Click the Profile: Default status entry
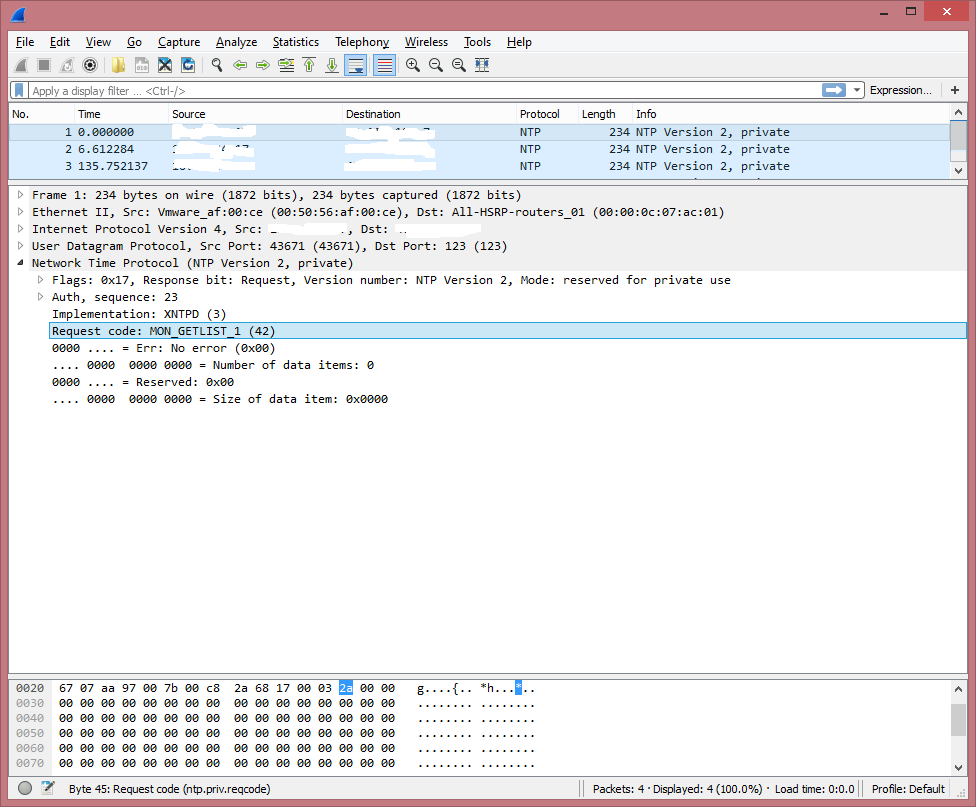The width and height of the screenshot is (976, 807). [908, 789]
